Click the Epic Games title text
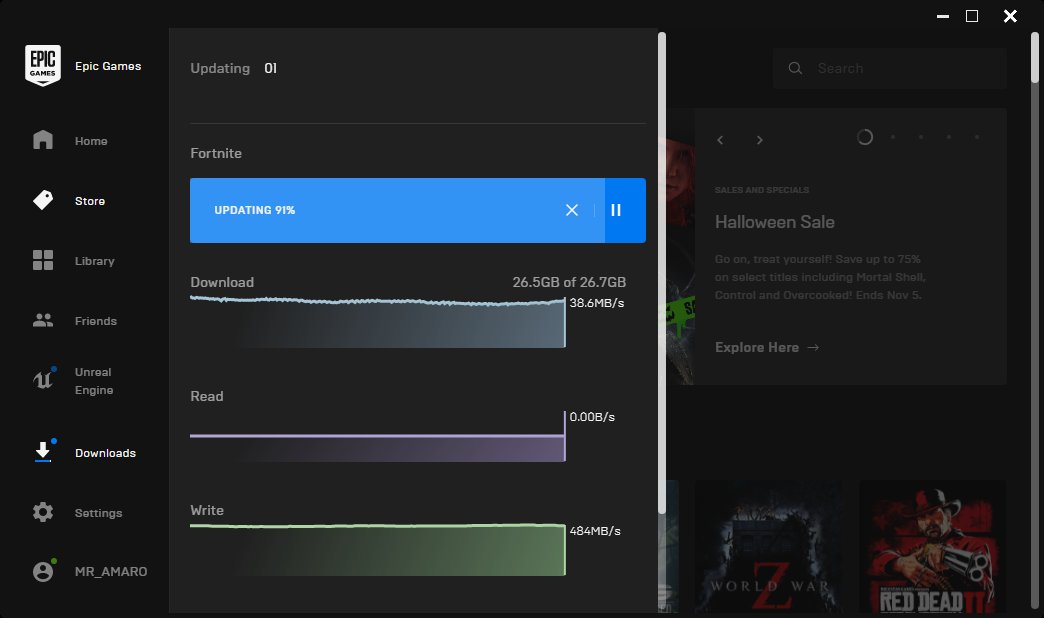 [108, 66]
